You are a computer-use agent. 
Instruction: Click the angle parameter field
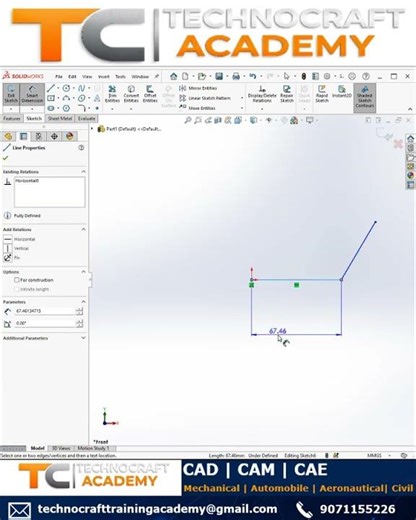point(44,323)
